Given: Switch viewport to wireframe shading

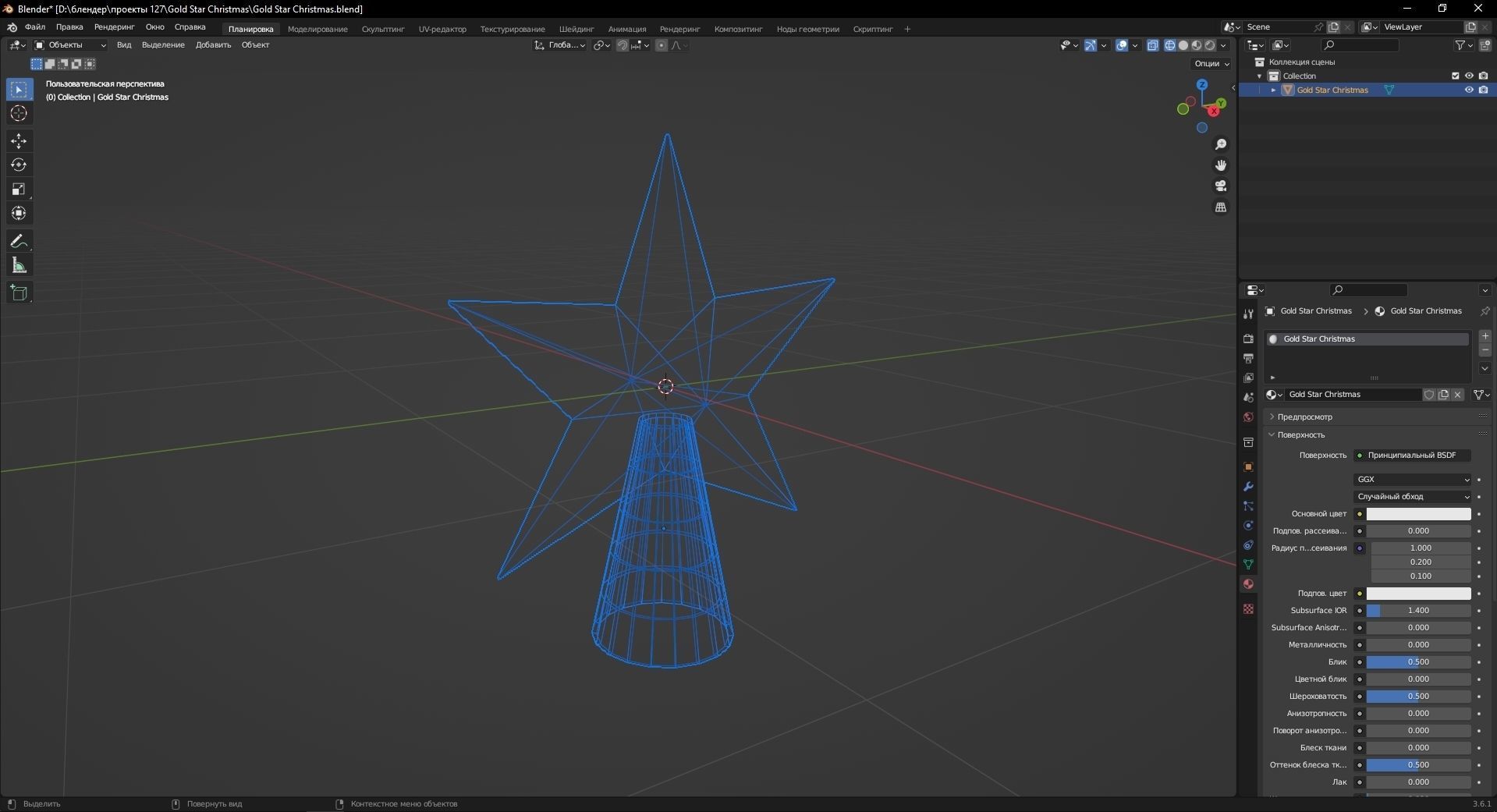Looking at the screenshot, I should click(x=1170, y=45).
